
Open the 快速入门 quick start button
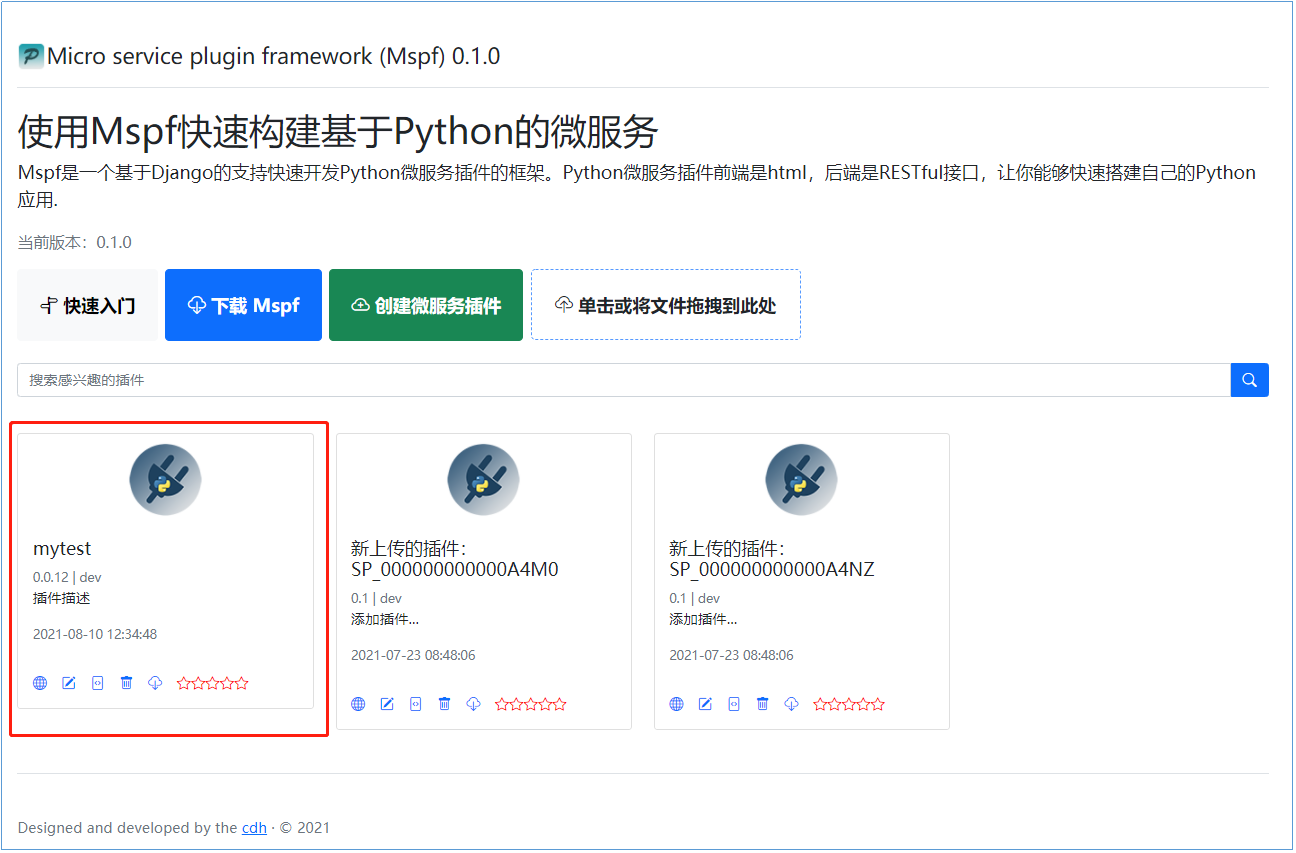[87, 305]
